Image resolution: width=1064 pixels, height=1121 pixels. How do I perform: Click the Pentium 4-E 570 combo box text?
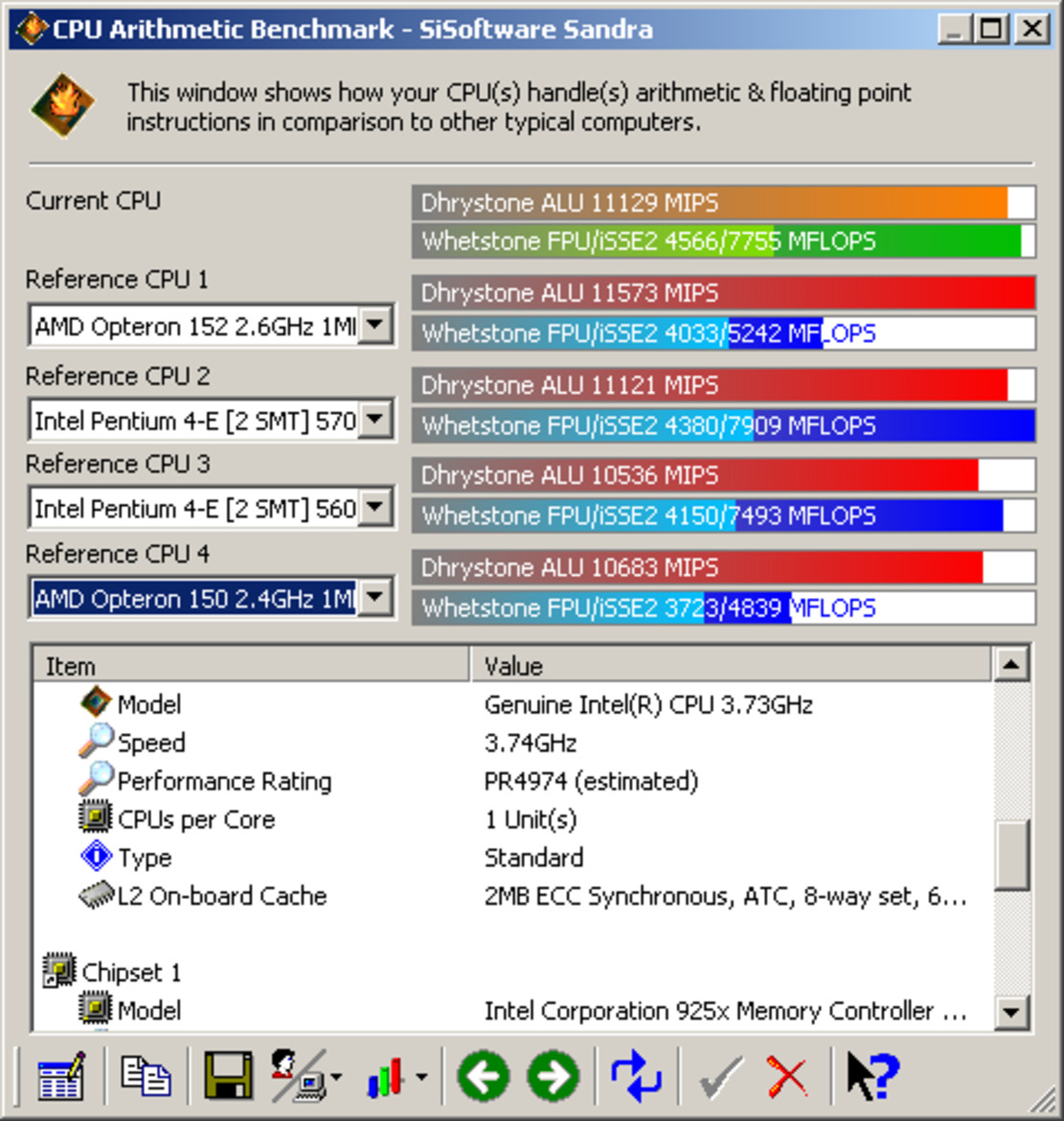click(195, 421)
